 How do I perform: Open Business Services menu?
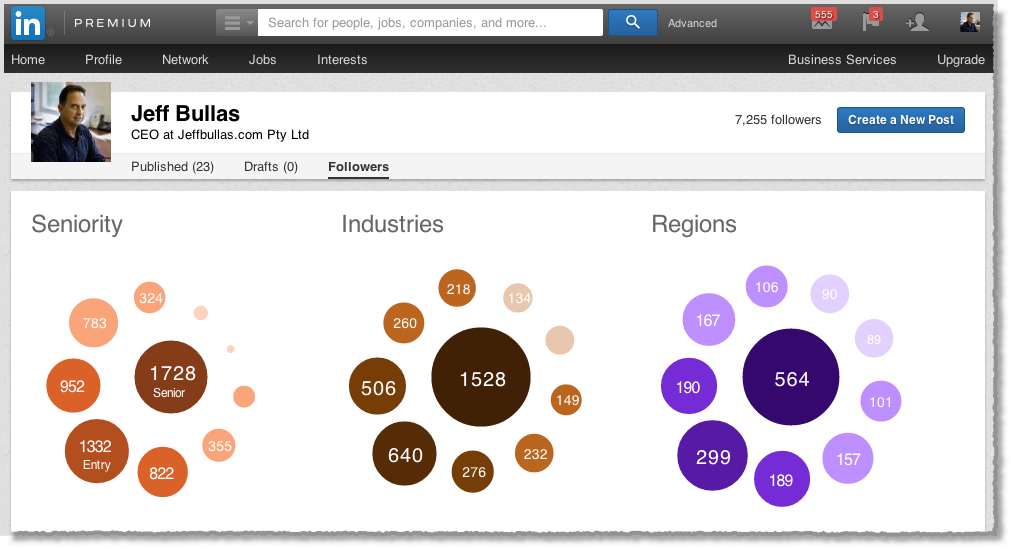[x=841, y=59]
